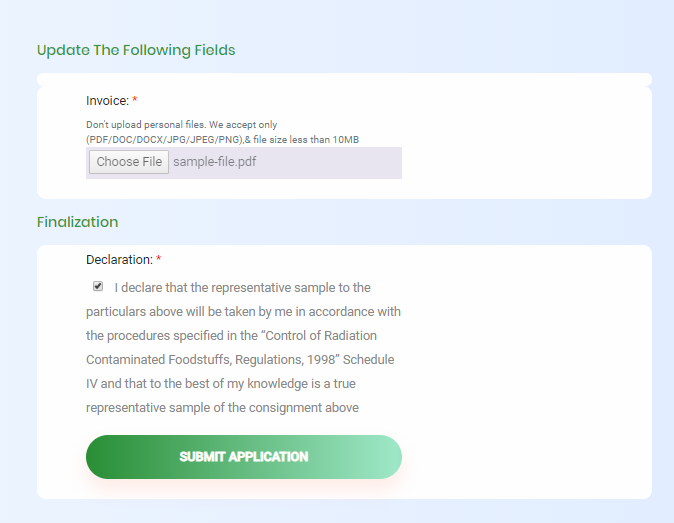Screen dimensions: 674x523
Task: Click the Declaration field label
Action: (119, 260)
